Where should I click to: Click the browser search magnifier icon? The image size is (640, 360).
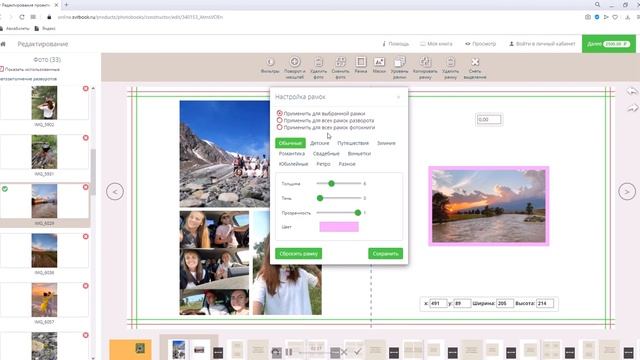pos(597,5)
